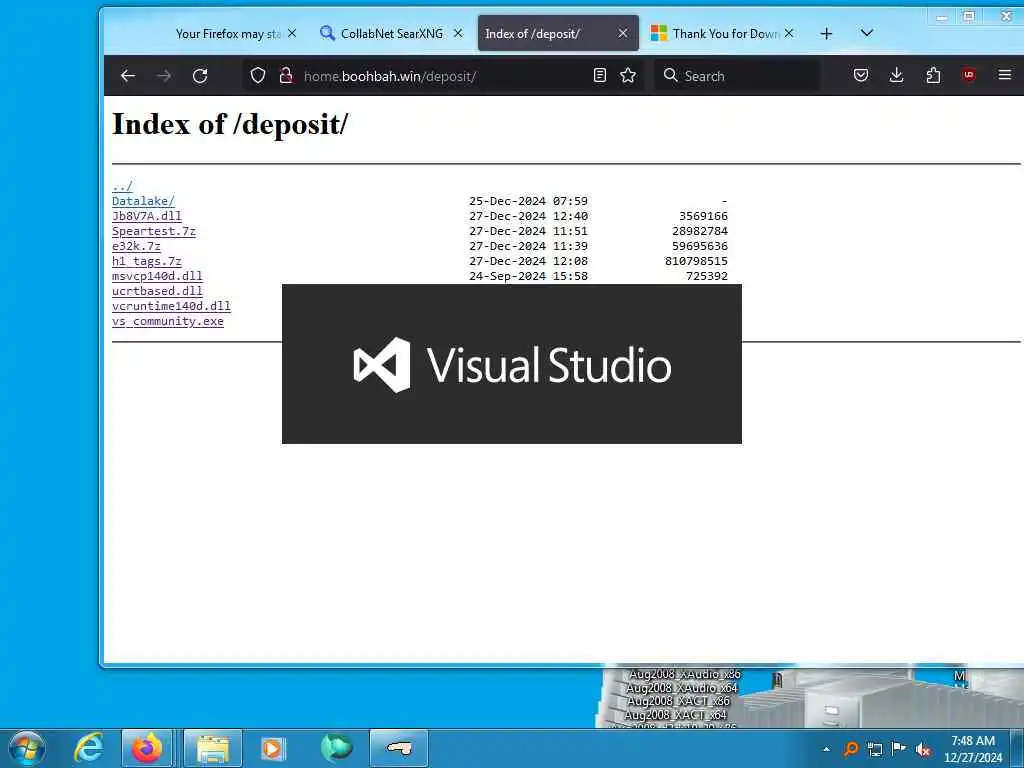Open the Save to Pocket icon
This screenshot has width=1024, height=768.
tap(861, 76)
